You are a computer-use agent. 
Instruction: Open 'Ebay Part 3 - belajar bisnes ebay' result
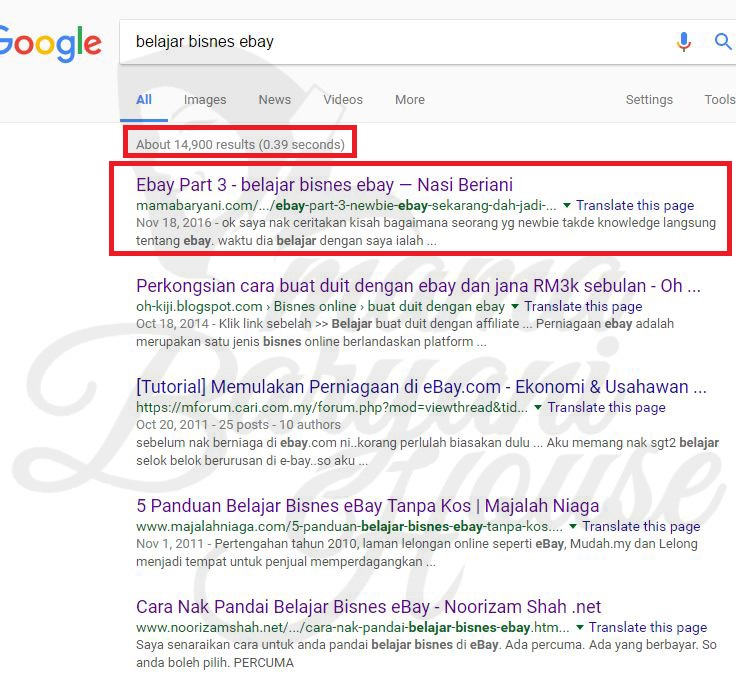(324, 185)
